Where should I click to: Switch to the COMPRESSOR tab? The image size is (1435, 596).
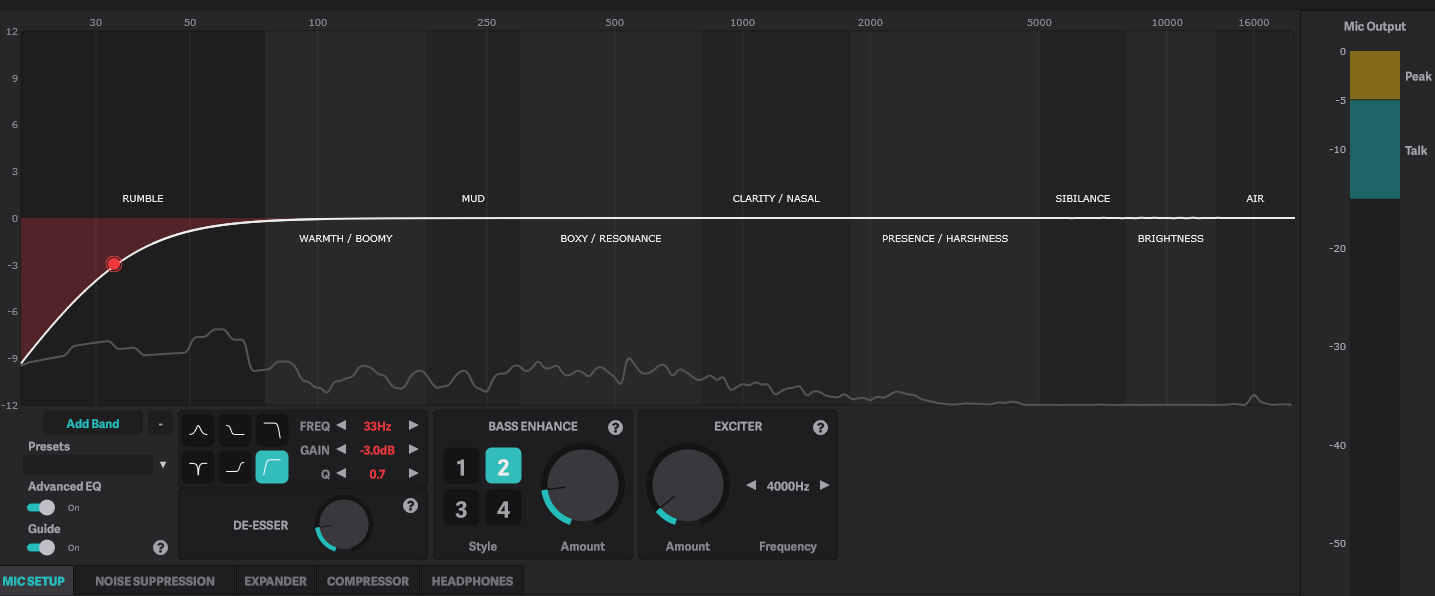[x=368, y=580]
